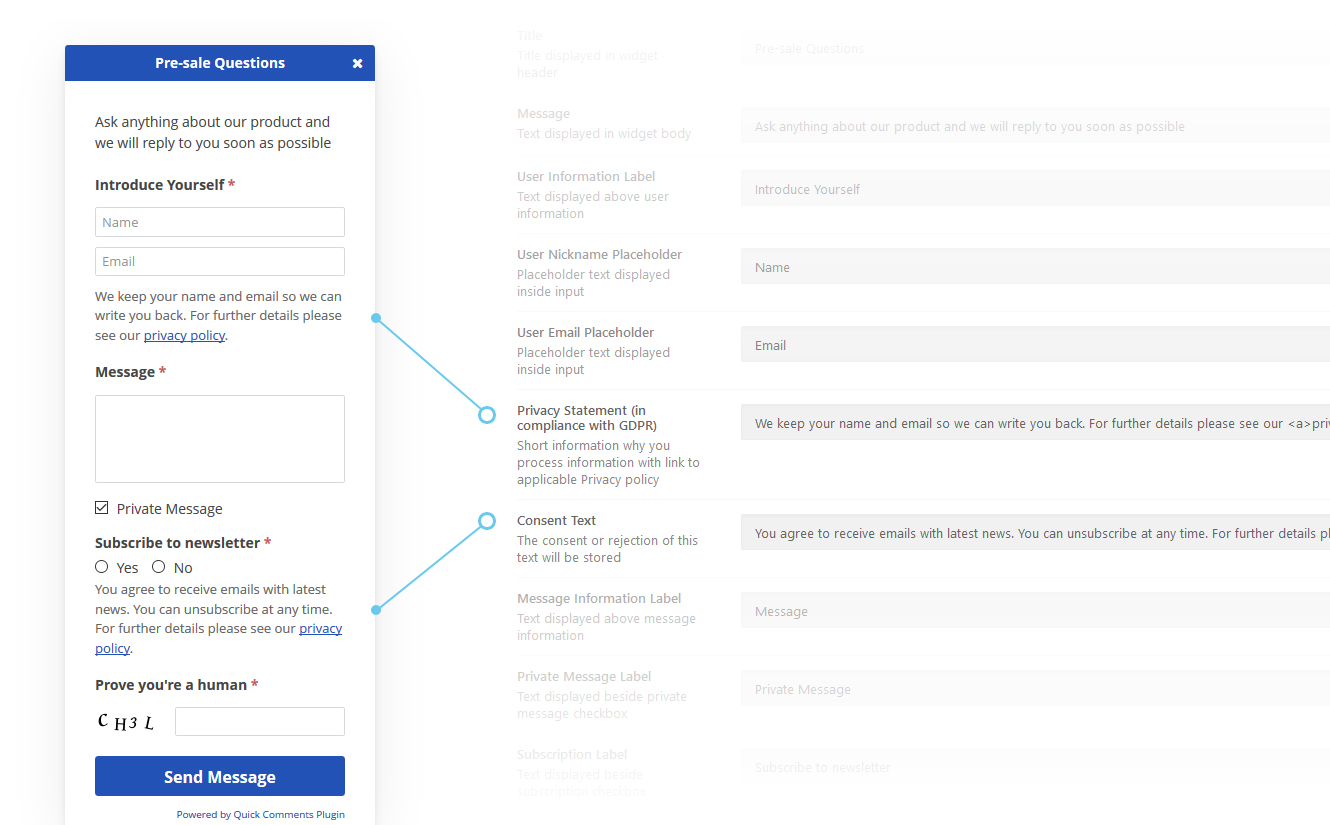Click the Consent Text settings field

[x=1035, y=533]
